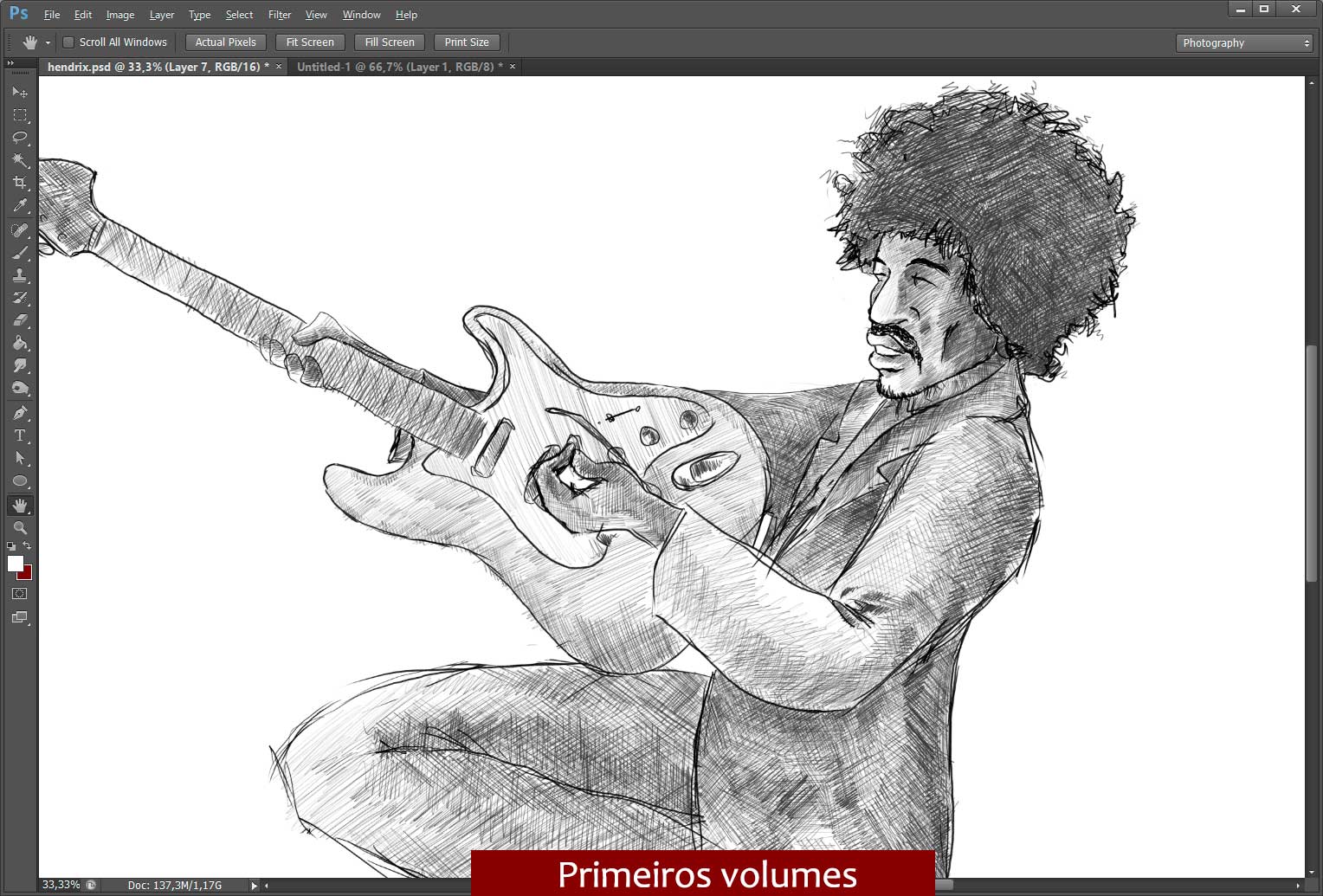Click the Actual Pixels button
The height and width of the screenshot is (896, 1323).
click(x=225, y=42)
